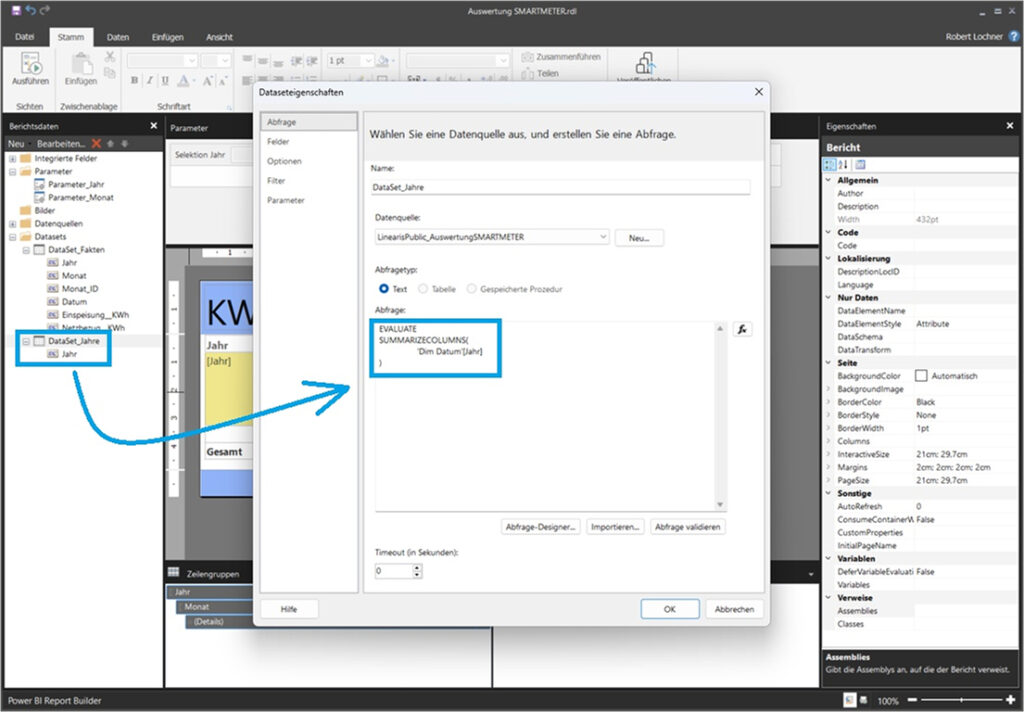Switch to the Einfügen ribbon tab
This screenshot has height=712, width=1024.
[x=168, y=37]
